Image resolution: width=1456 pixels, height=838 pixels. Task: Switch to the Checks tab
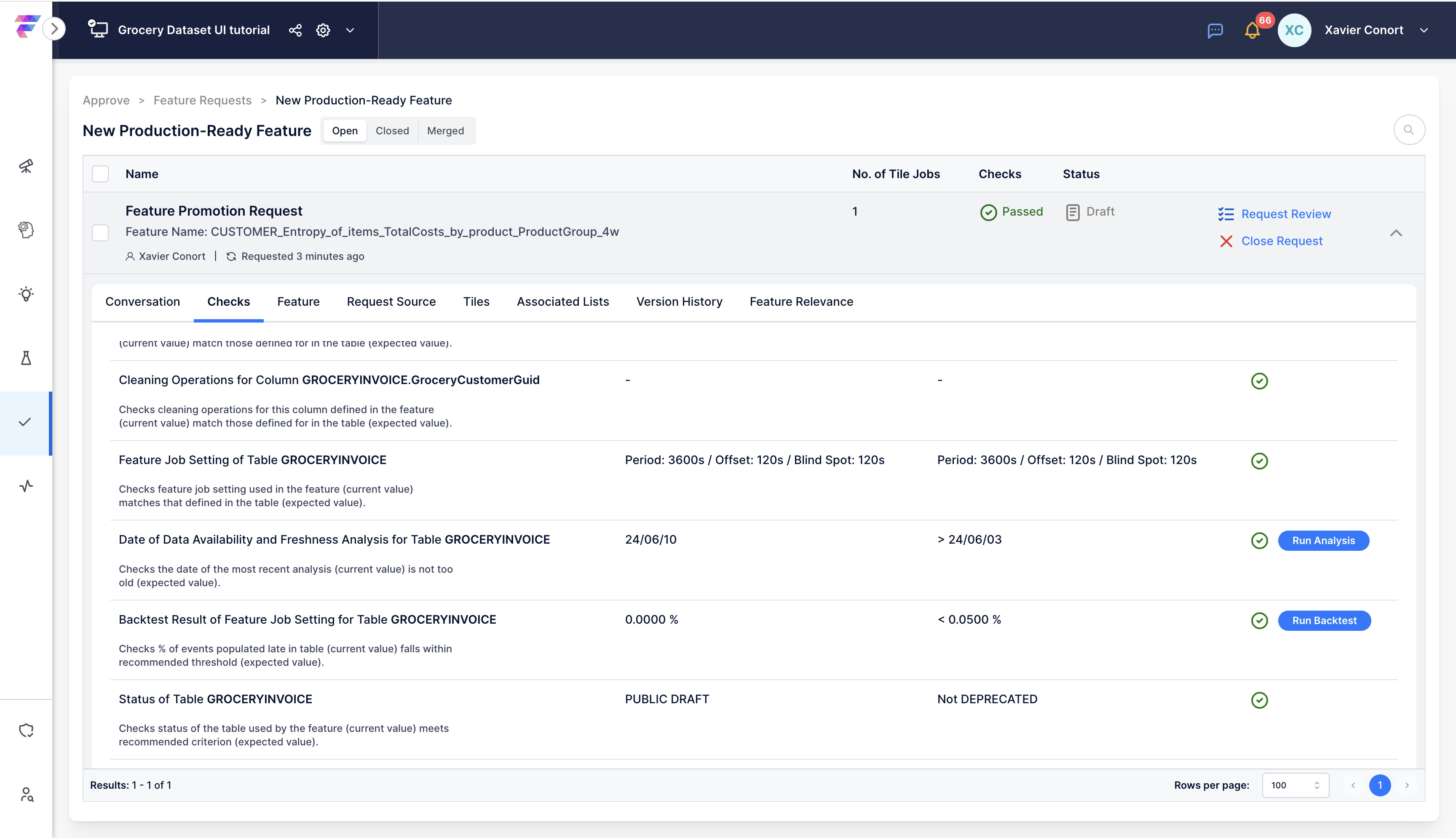(229, 302)
